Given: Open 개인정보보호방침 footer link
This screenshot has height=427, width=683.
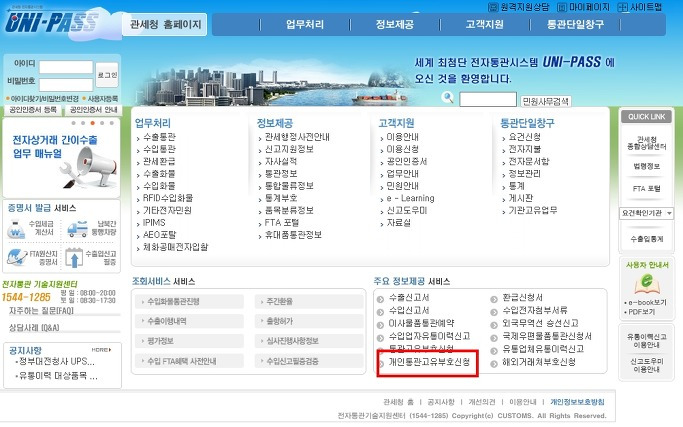Looking at the screenshot, I should (577, 402).
